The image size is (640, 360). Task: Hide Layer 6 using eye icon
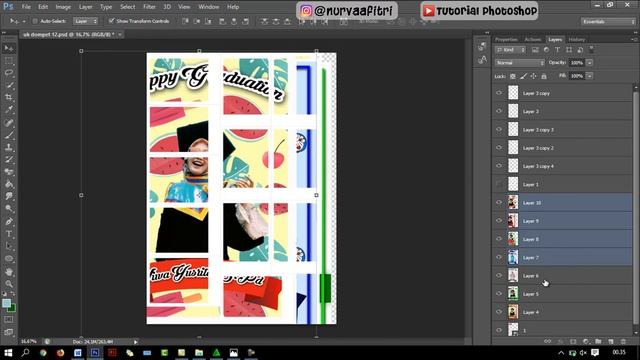coord(499,276)
